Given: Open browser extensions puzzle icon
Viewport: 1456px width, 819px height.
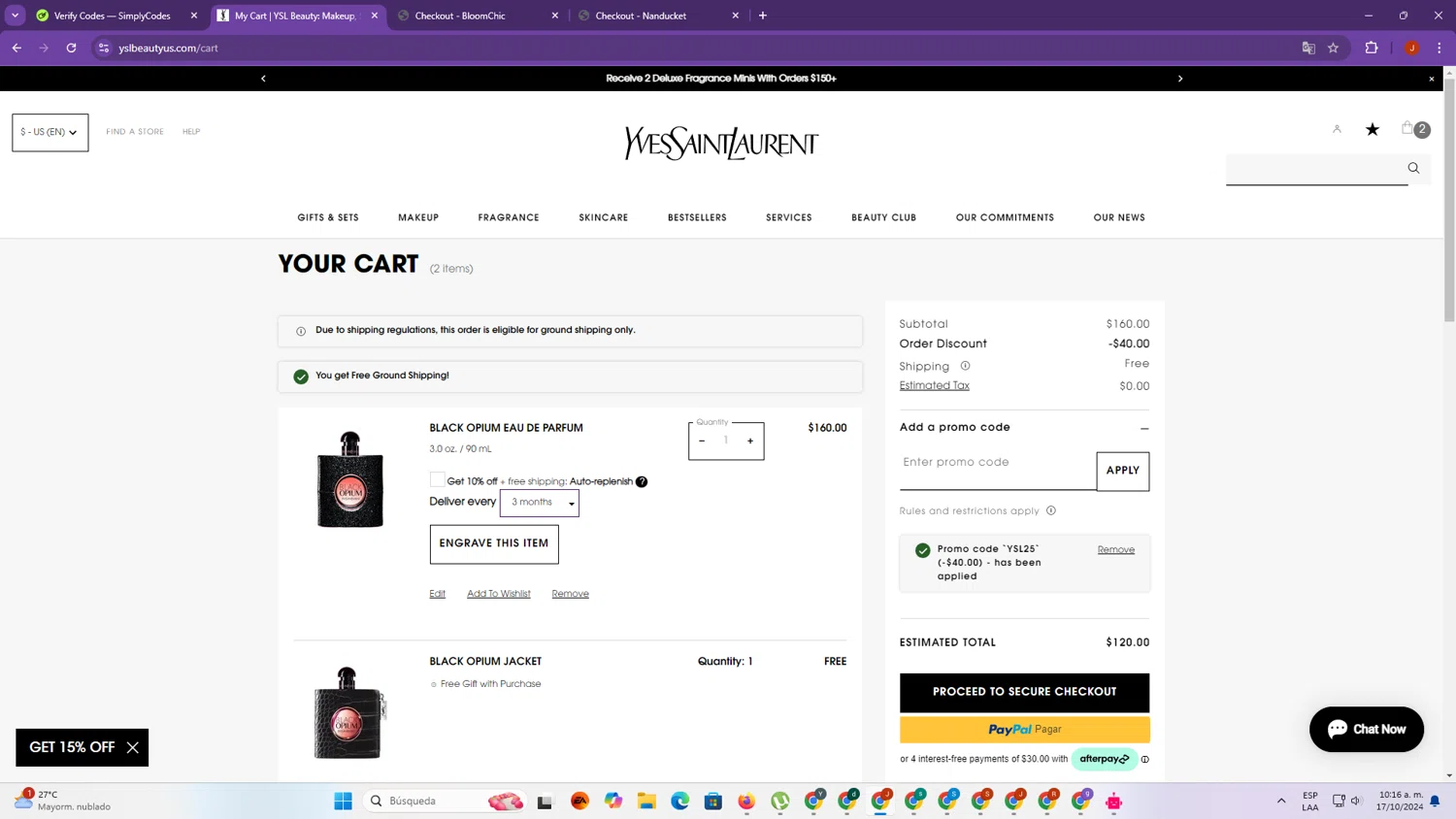Looking at the screenshot, I should (x=1372, y=48).
